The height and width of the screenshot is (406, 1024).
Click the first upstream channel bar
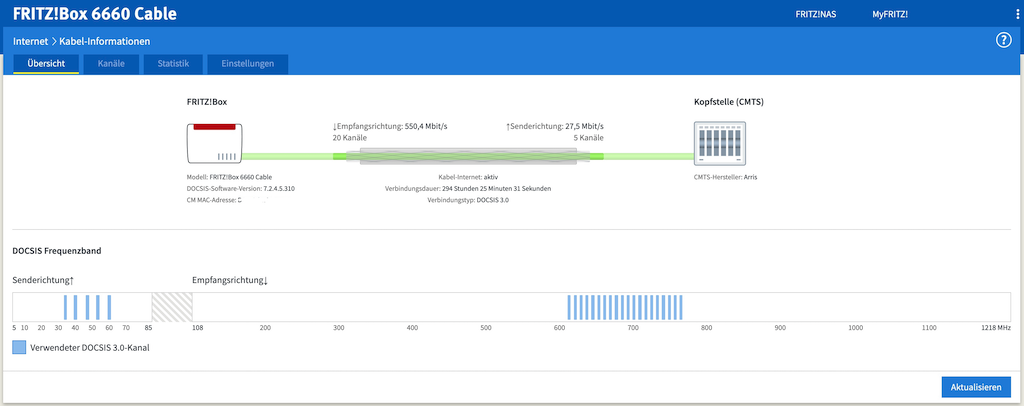pyautogui.click(x=66, y=306)
